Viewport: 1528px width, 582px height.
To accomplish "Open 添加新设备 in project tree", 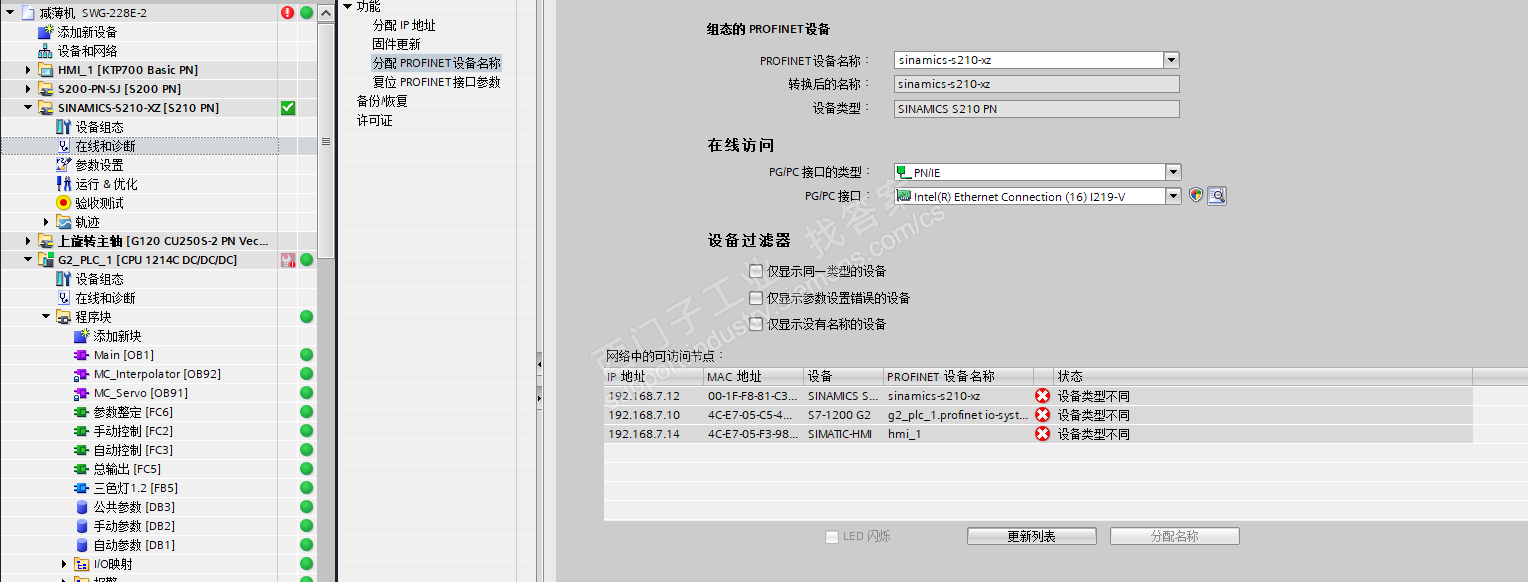I will (x=87, y=32).
